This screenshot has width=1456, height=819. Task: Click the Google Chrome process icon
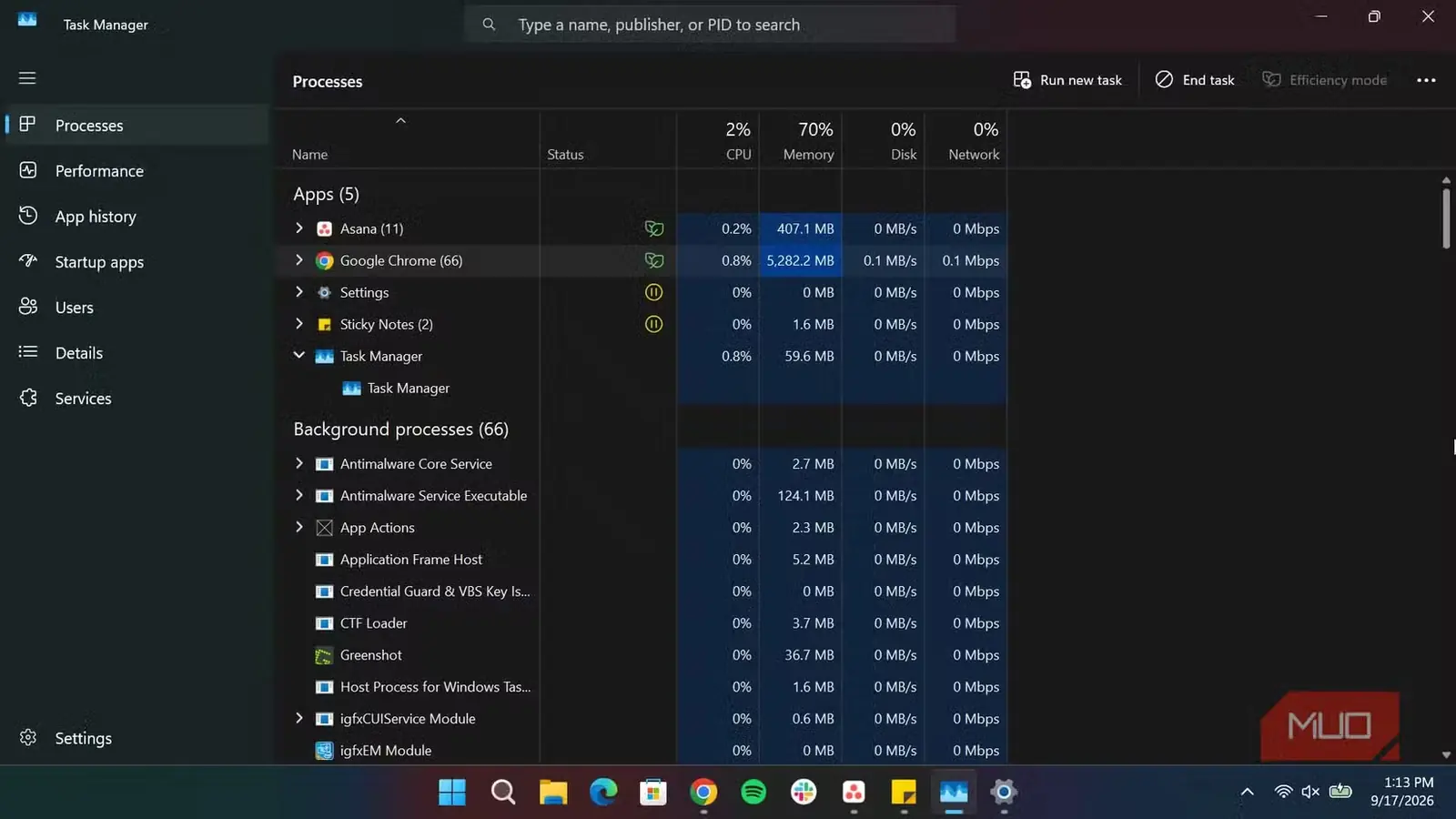(x=324, y=260)
